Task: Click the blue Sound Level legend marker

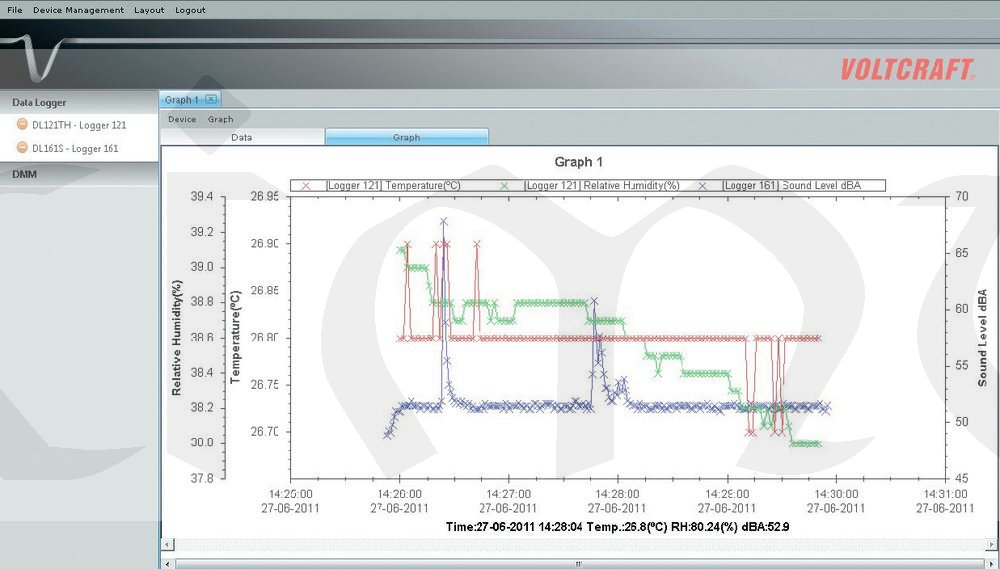Action: (x=703, y=186)
